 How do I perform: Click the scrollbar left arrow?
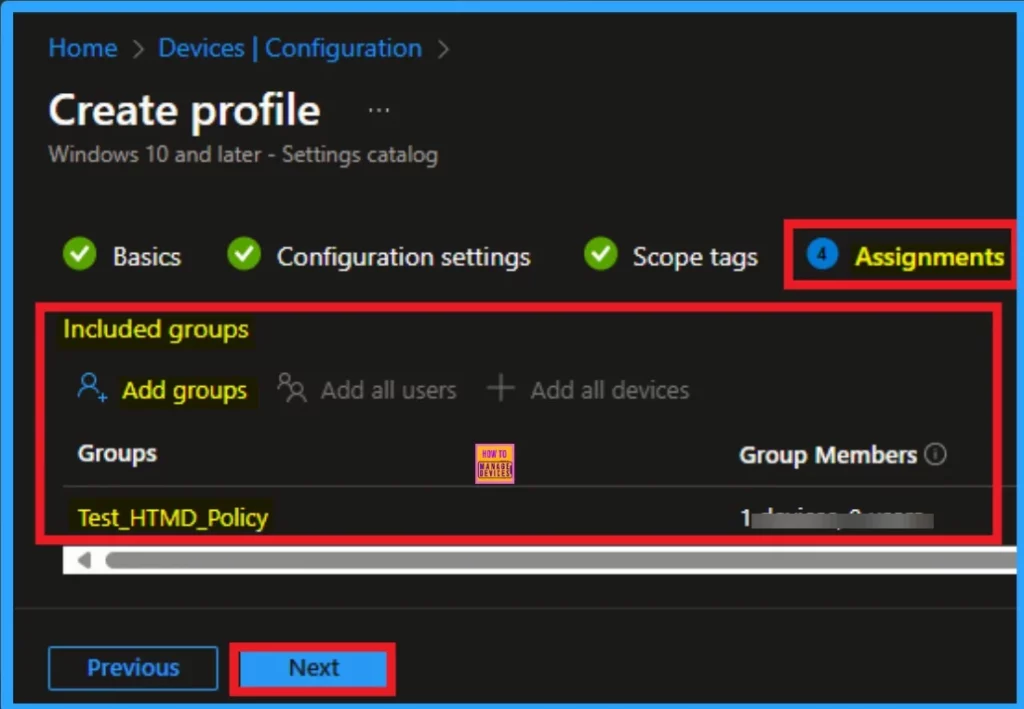pos(84,560)
